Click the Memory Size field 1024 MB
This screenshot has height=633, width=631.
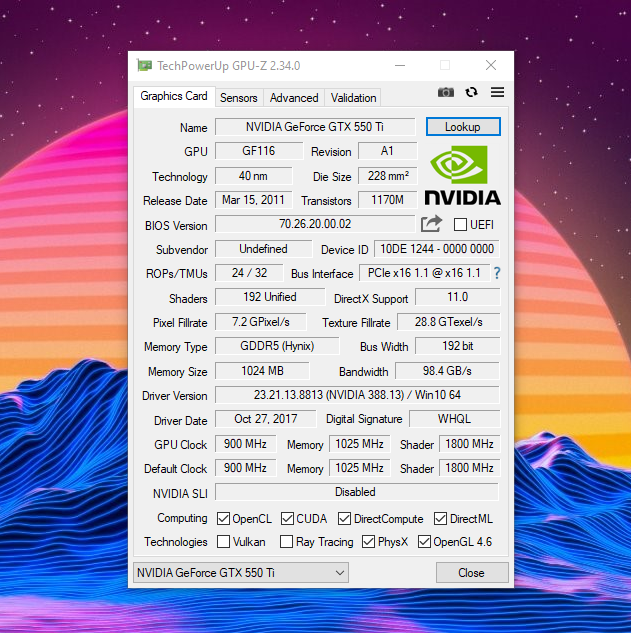click(262, 371)
